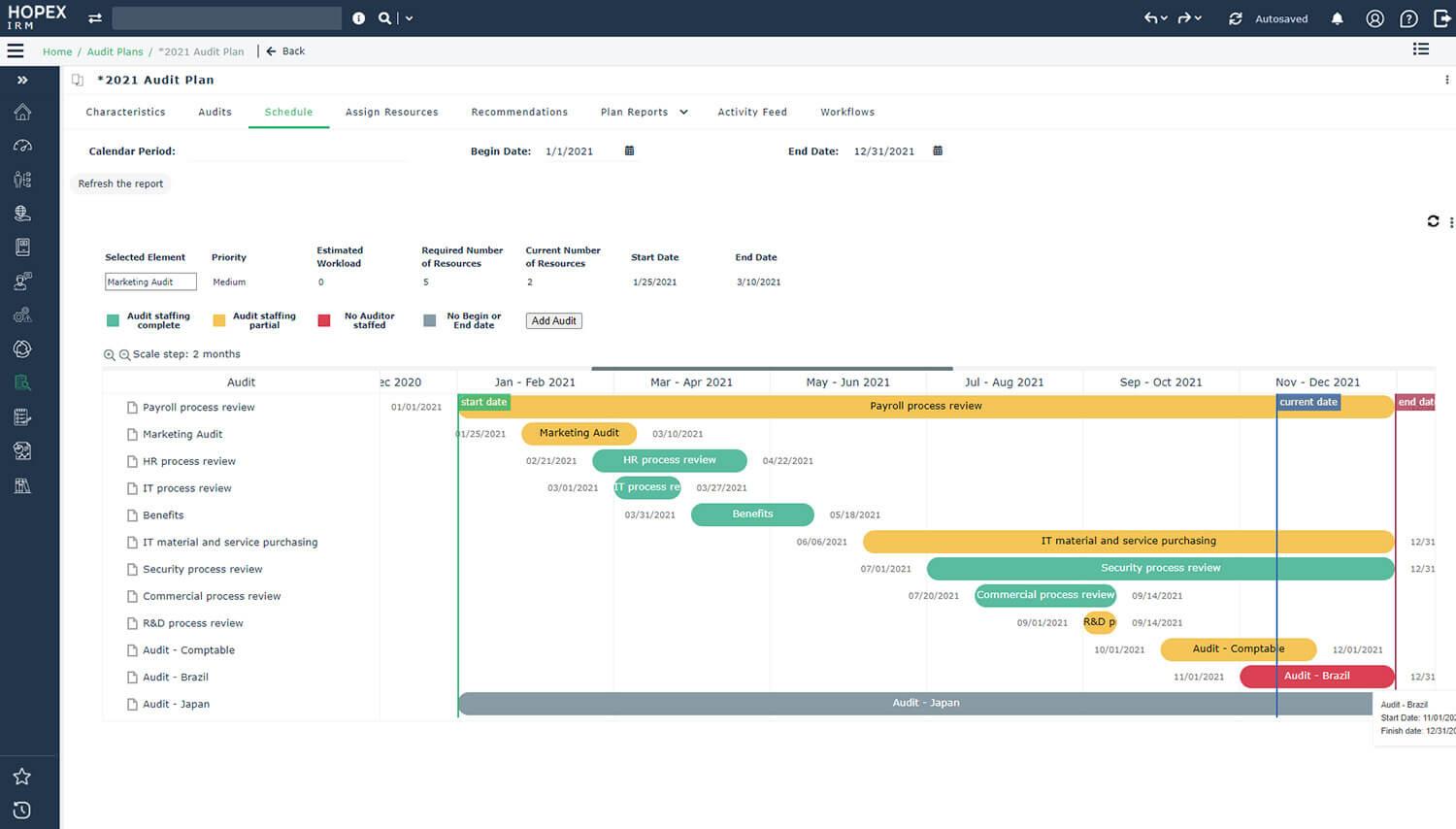Click the Marketing Audit Gantt bar

(579, 433)
